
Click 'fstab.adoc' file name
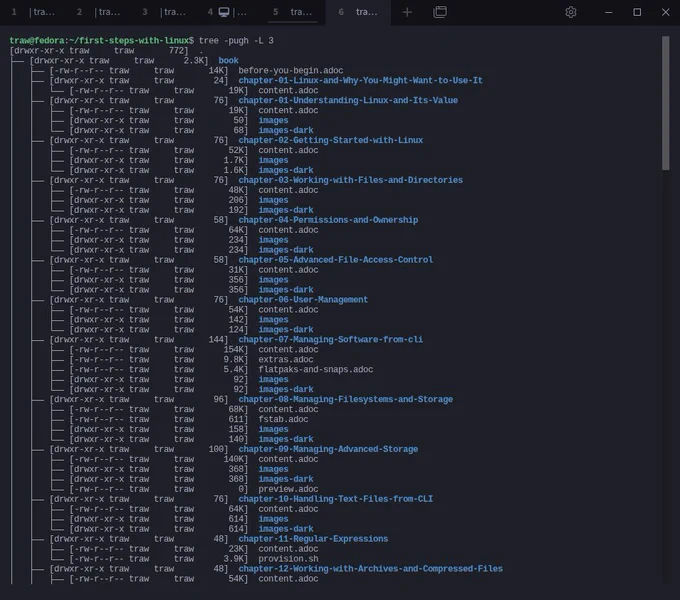[x=283, y=419]
